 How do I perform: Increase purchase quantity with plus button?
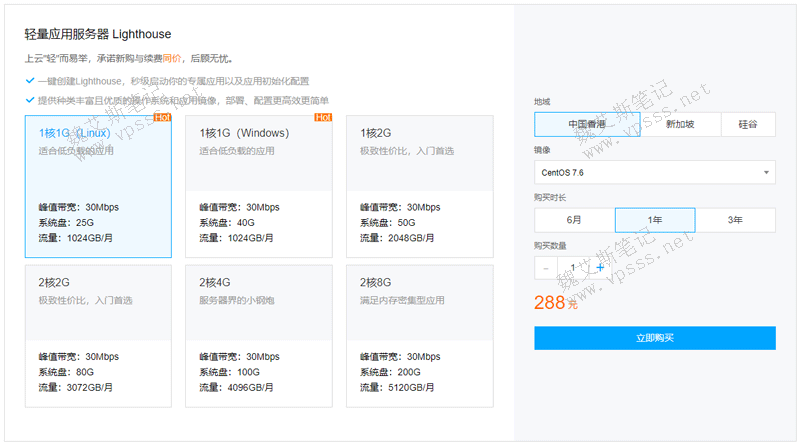click(x=600, y=267)
